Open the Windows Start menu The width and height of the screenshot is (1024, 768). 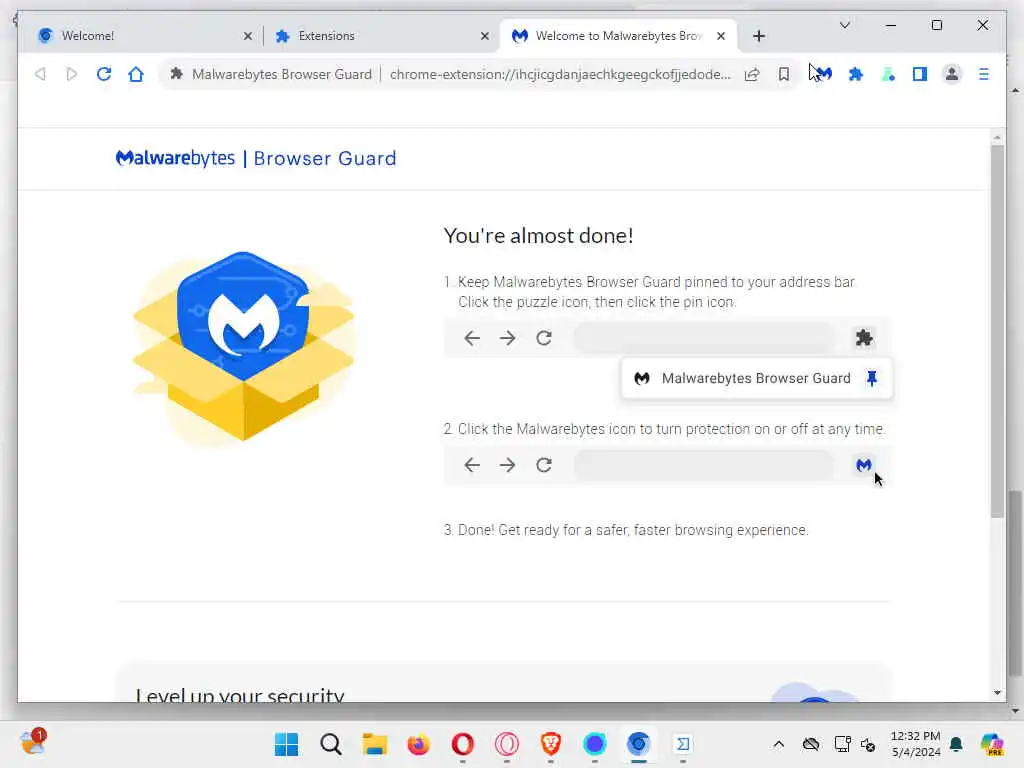click(x=286, y=744)
